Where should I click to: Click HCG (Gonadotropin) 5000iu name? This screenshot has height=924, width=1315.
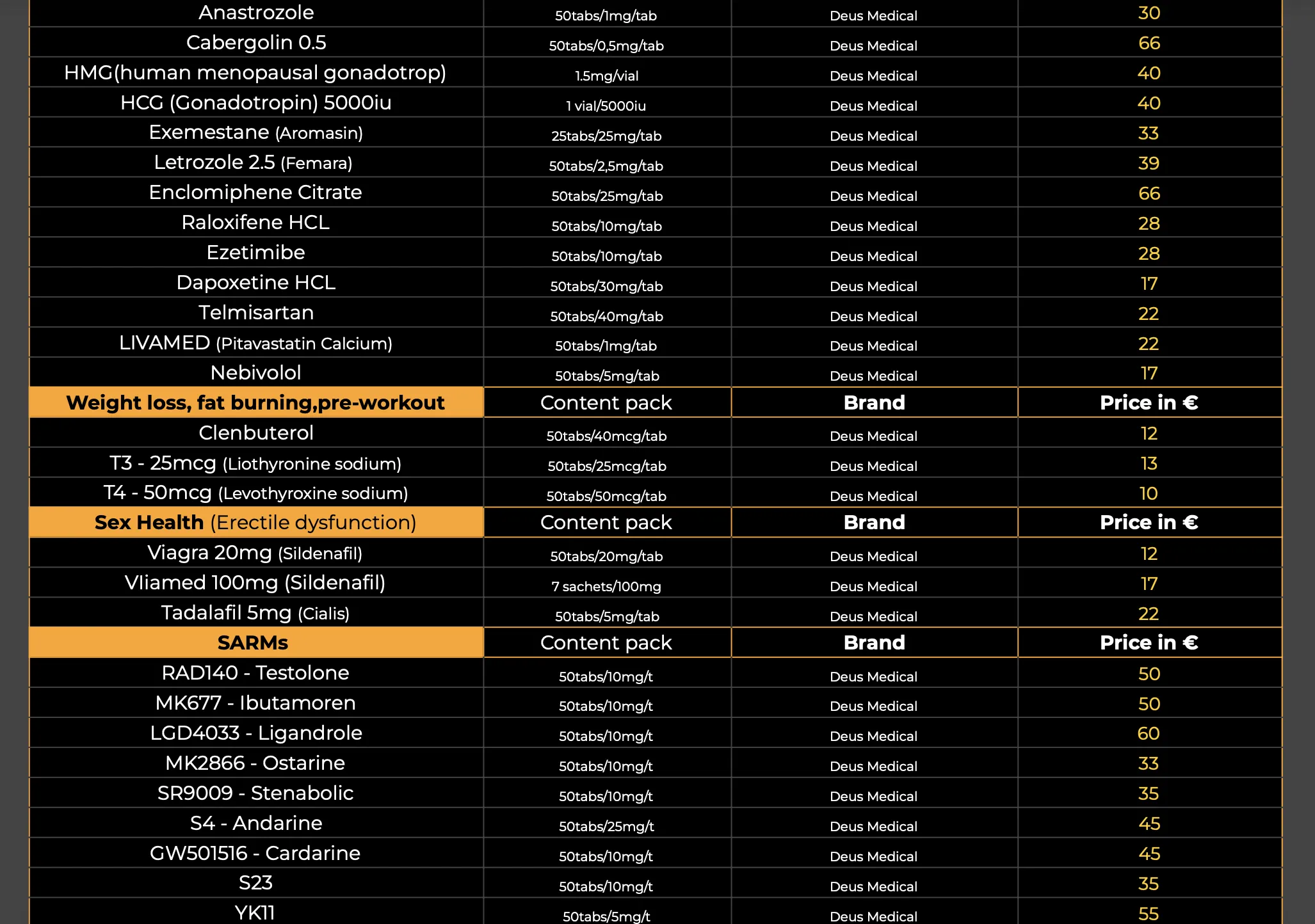pos(256,103)
